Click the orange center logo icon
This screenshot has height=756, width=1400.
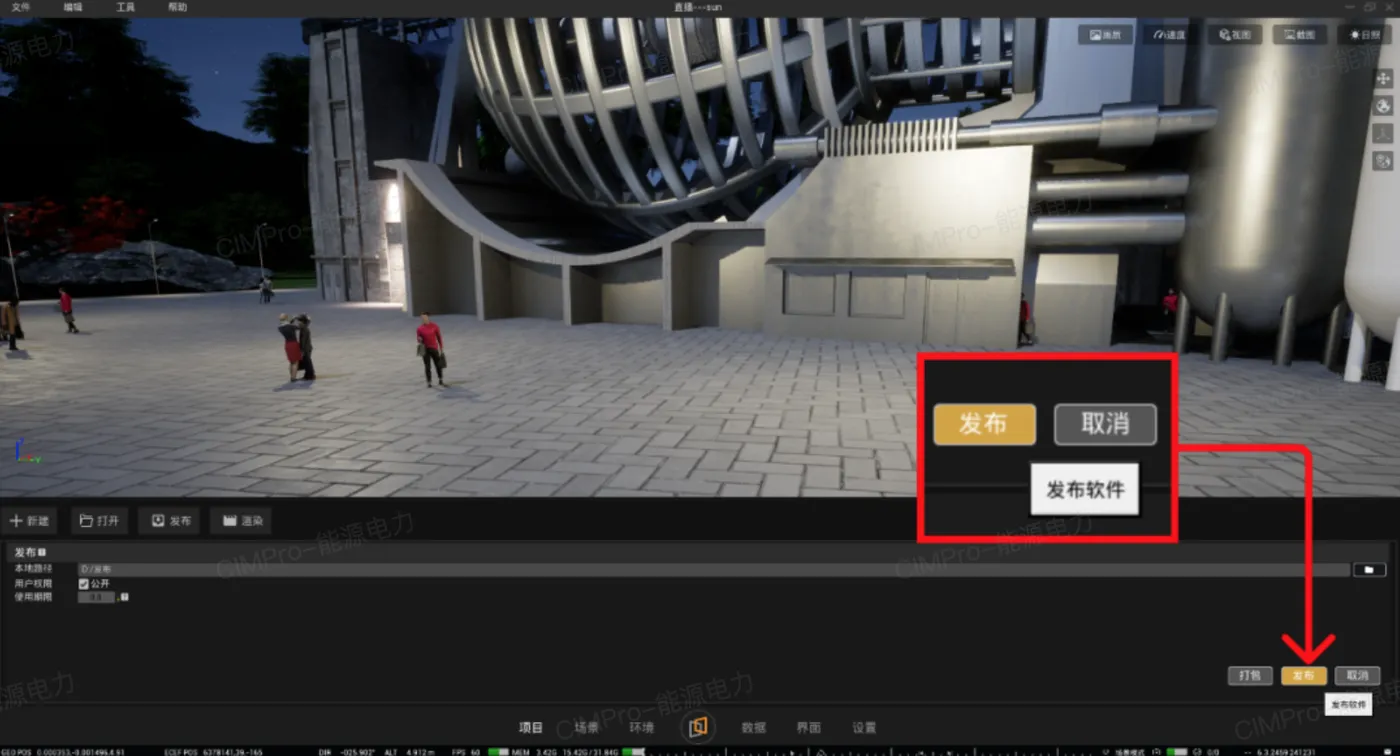pyautogui.click(x=698, y=727)
